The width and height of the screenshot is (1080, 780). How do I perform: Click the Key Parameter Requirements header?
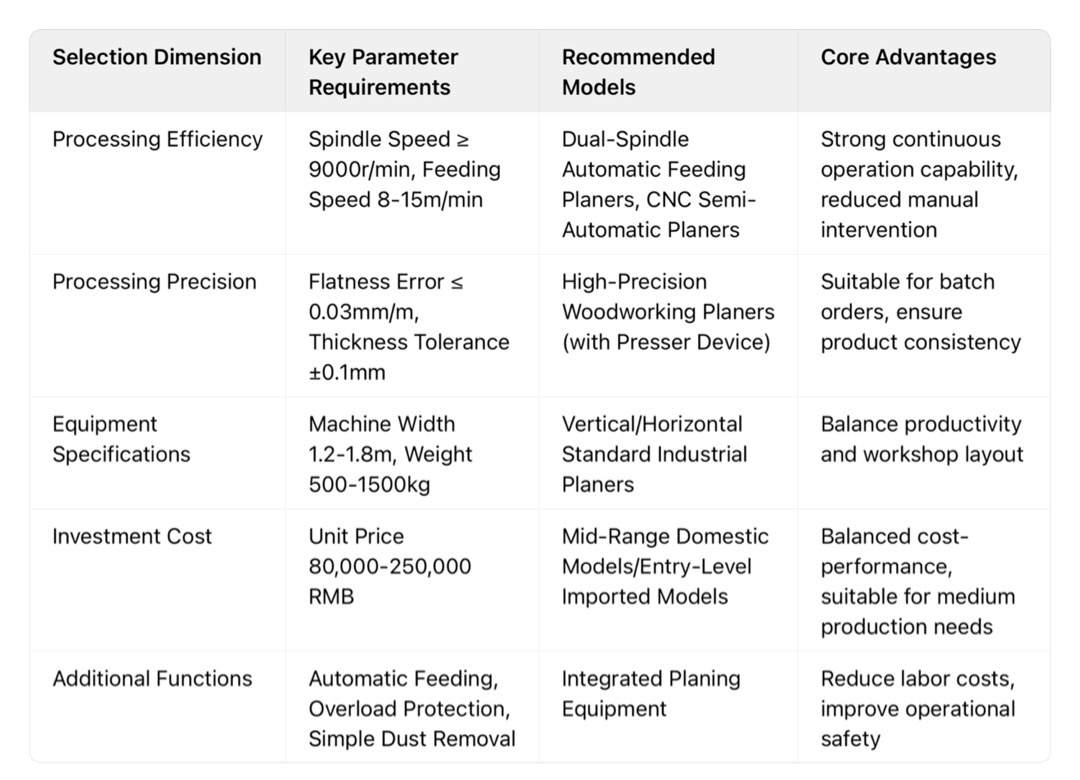pos(383,72)
